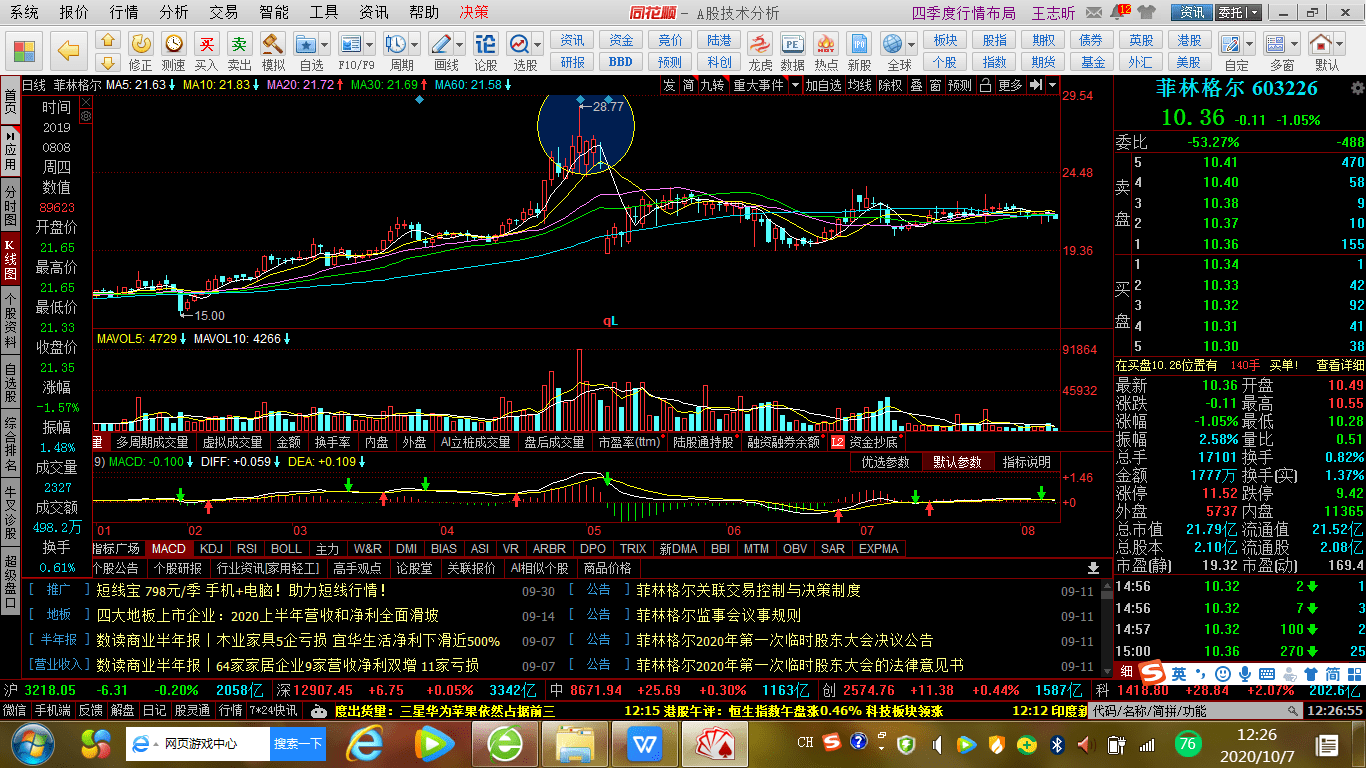
Task: Open the 行情 menu
Action: [124, 12]
